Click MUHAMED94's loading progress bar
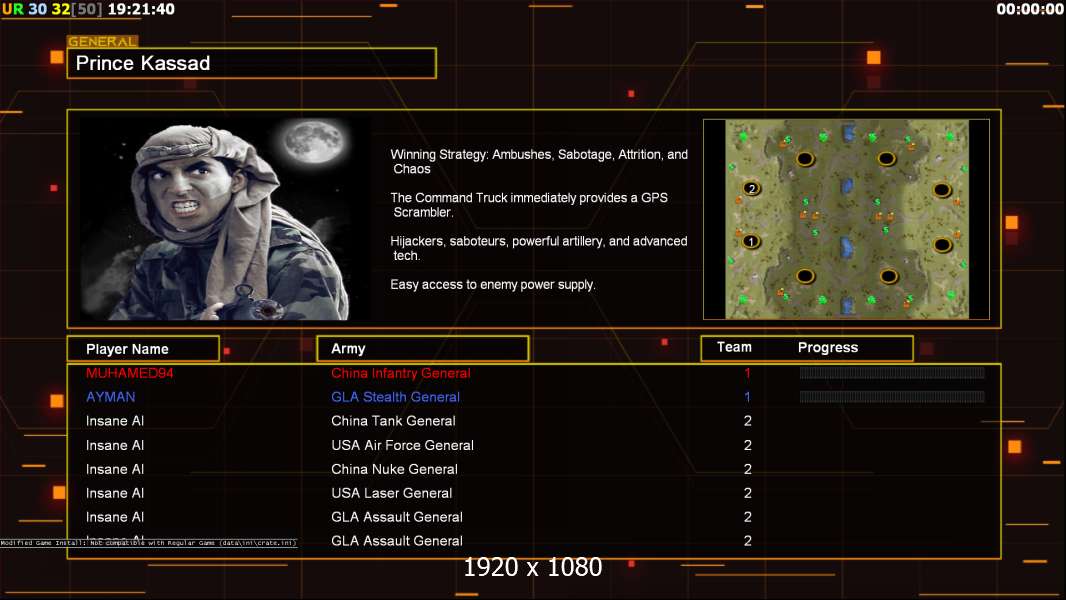Image resolution: width=1066 pixels, height=600 pixels. (x=892, y=372)
